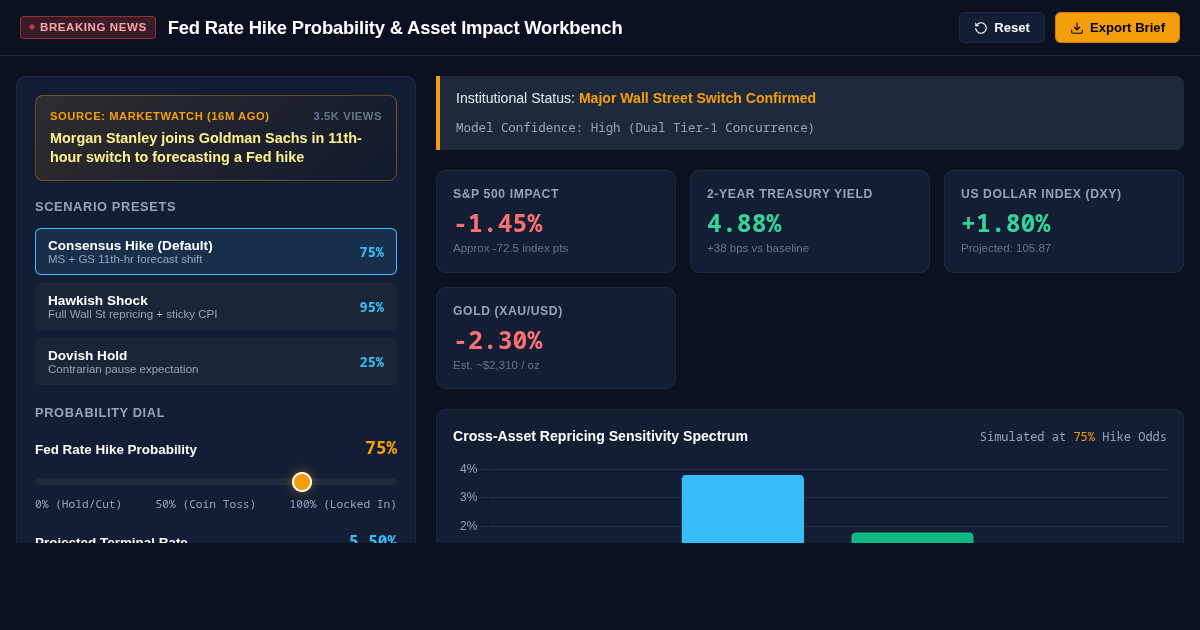1200x630 pixels.
Task: Click the '-1.45%' S&P value
Action: coord(498,223)
